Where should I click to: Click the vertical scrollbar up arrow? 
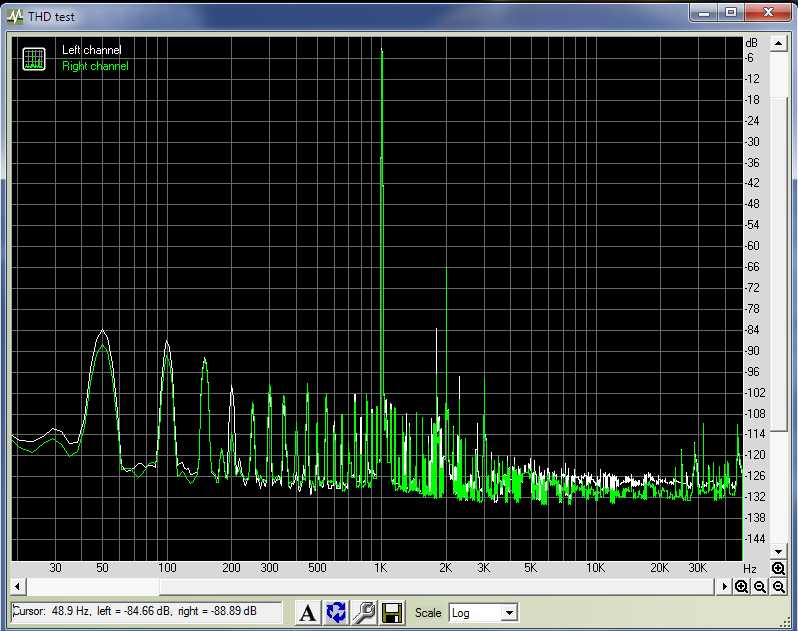point(778,44)
